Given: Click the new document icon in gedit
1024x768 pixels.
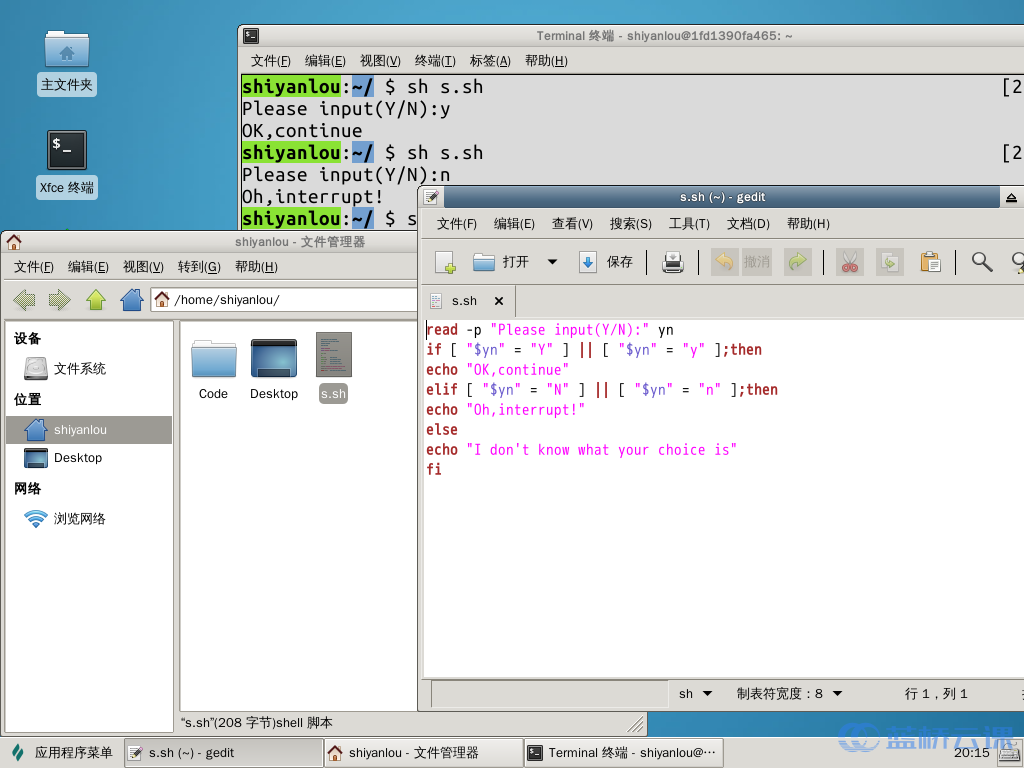Looking at the screenshot, I should click(445, 263).
